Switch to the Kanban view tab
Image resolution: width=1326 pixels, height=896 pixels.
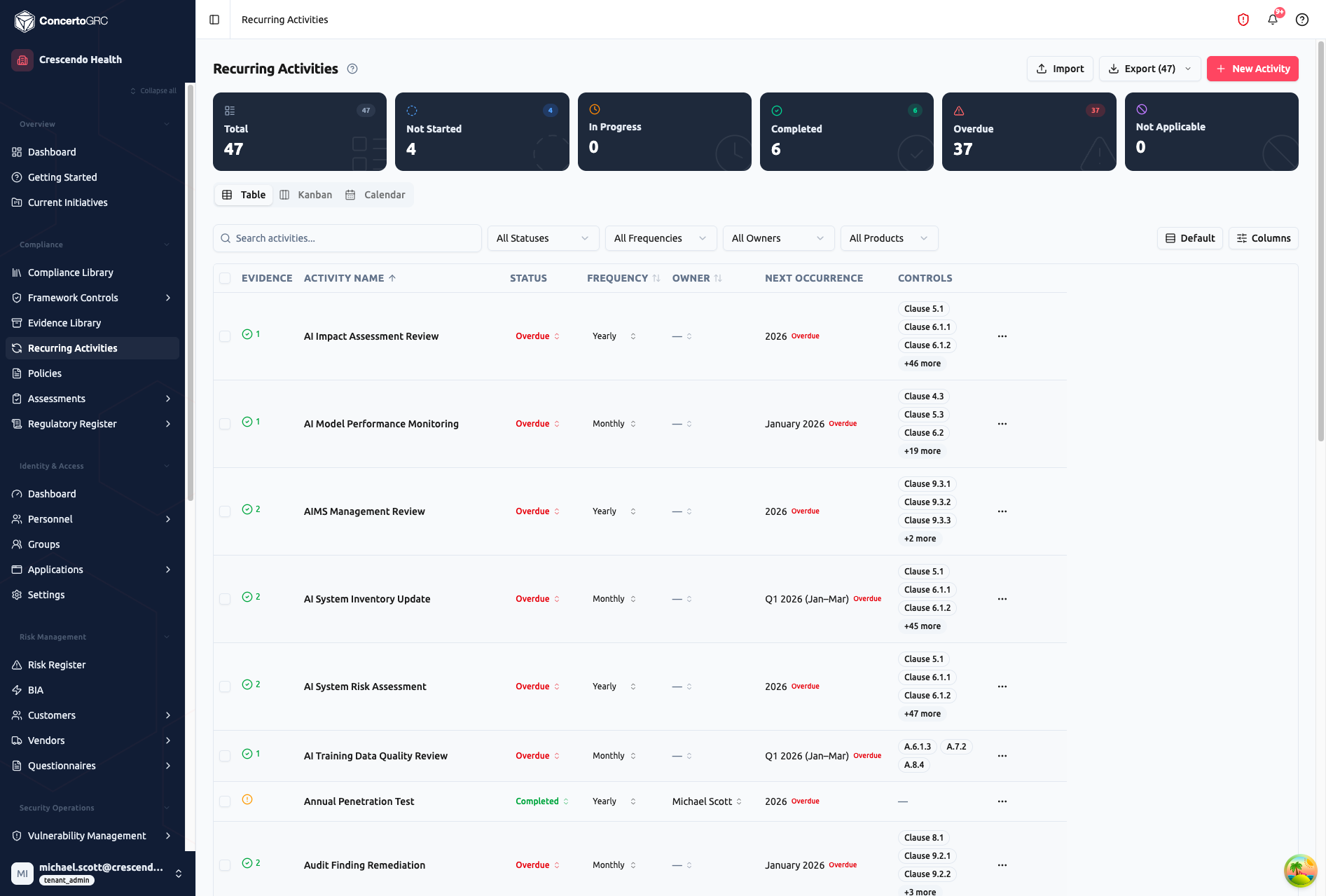tap(306, 195)
